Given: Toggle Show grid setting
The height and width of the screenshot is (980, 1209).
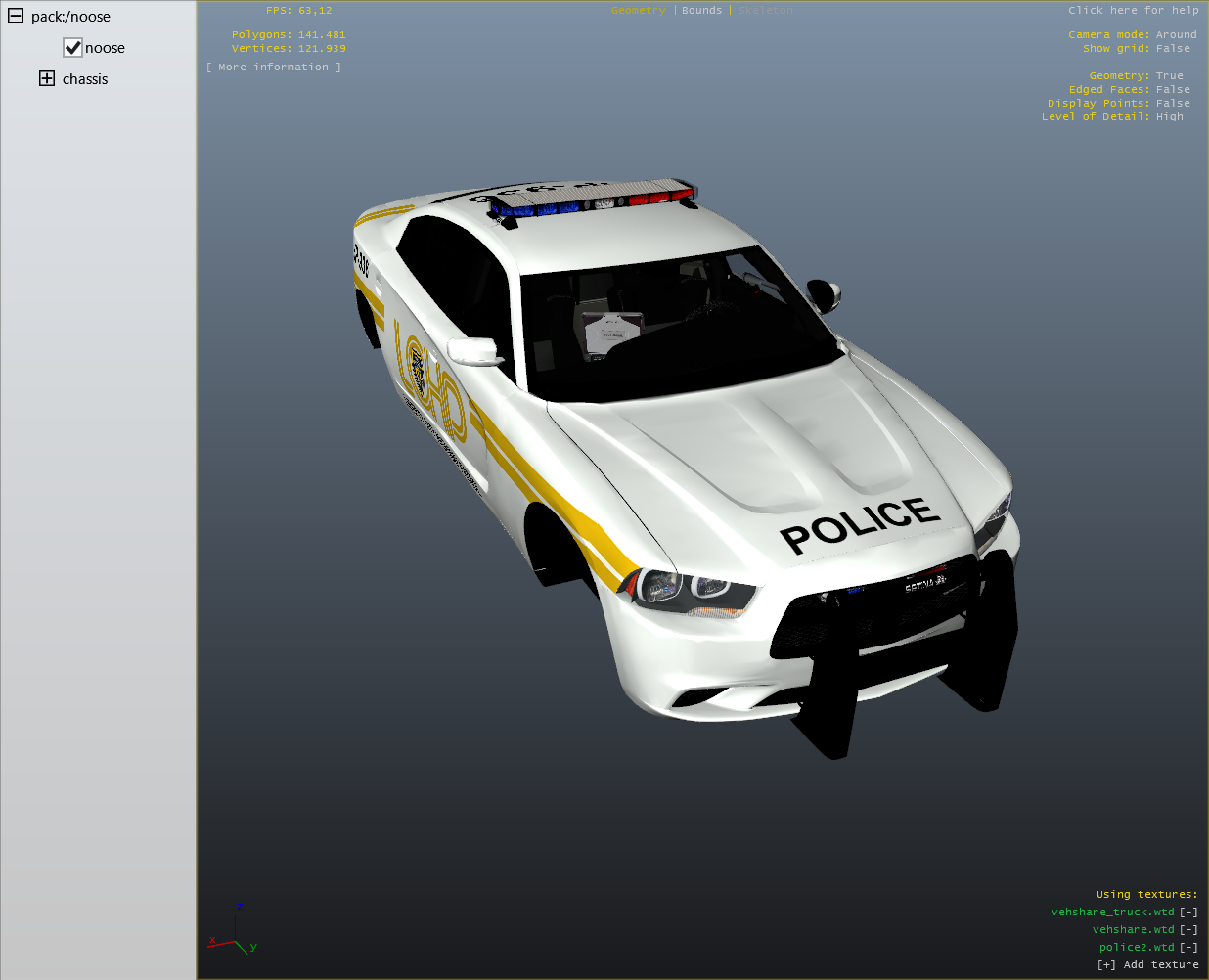Looking at the screenshot, I should pyautogui.click(x=1173, y=49).
